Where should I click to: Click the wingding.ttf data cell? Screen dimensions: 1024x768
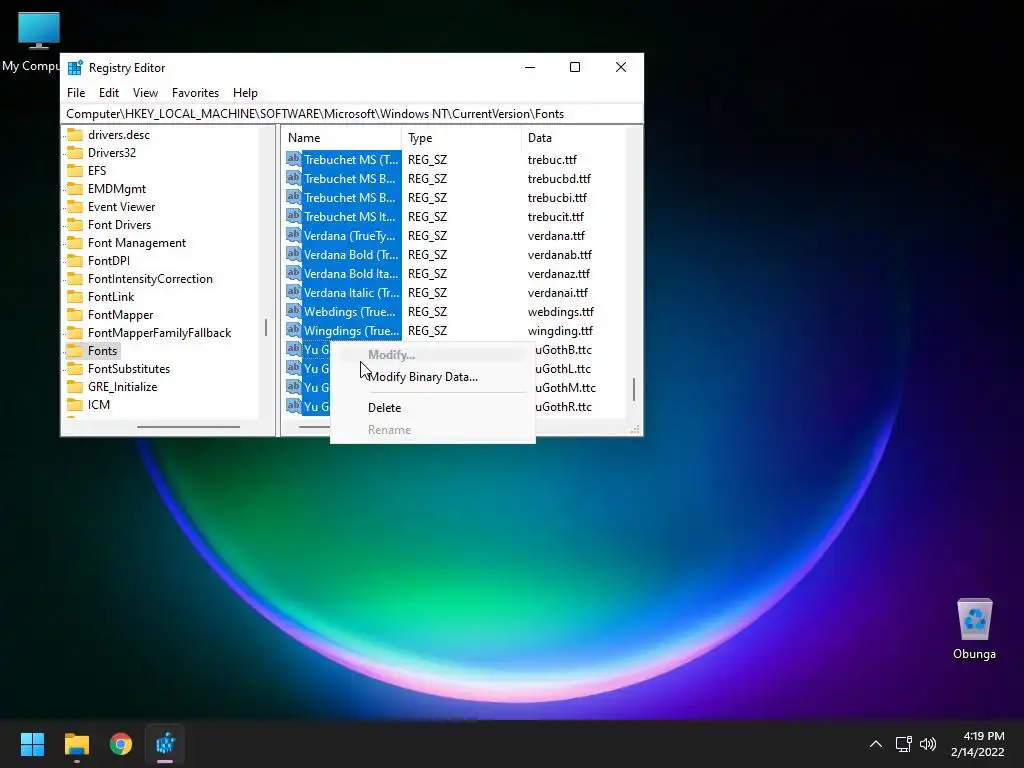coord(560,330)
